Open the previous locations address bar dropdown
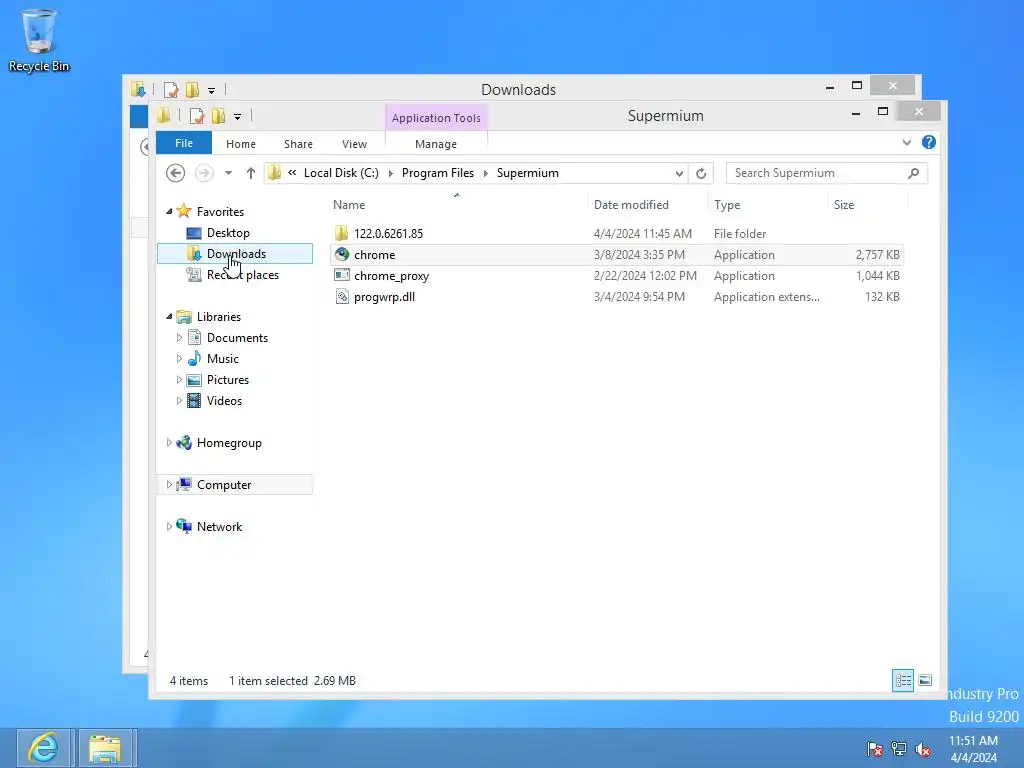 point(679,173)
